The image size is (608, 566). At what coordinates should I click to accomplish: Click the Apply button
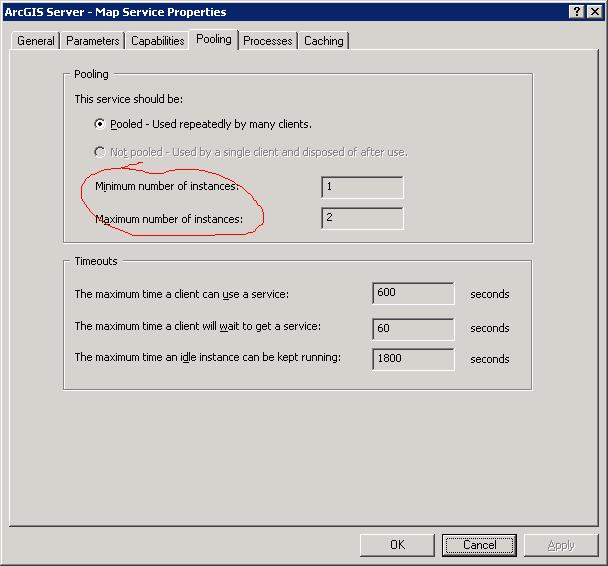[561, 545]
